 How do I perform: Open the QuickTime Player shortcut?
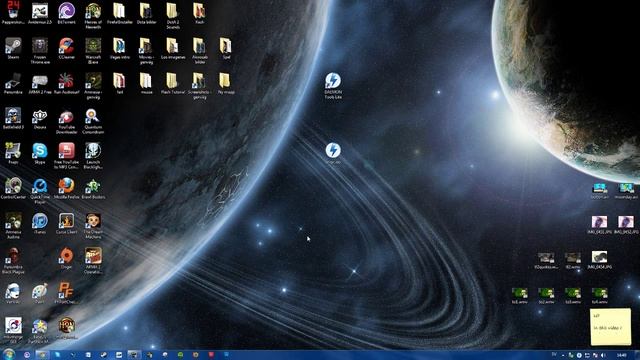coord(40,191)
